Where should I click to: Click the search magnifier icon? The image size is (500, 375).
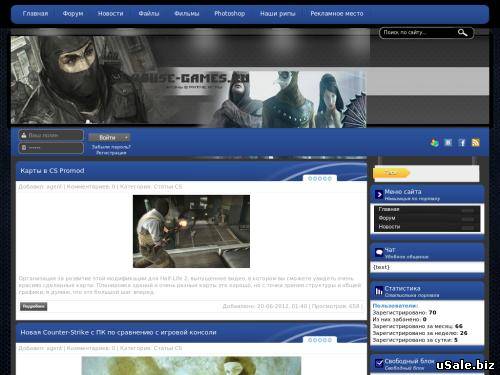click(x=462, y=33)
